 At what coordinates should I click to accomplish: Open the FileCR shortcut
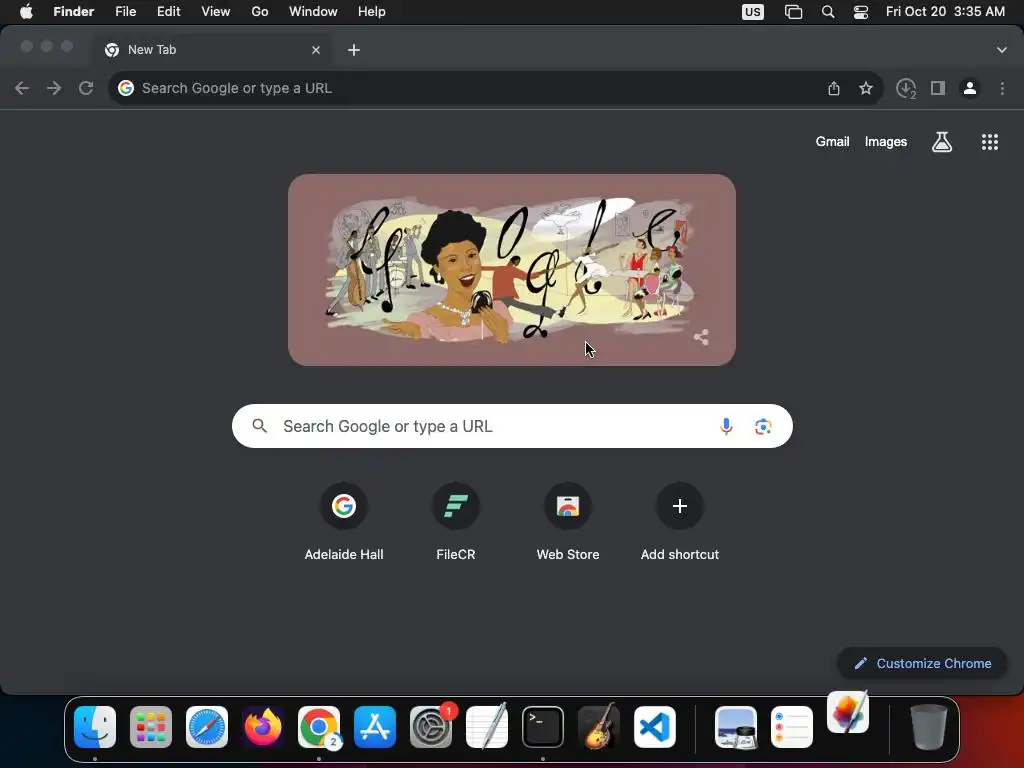[x=456, y=522]
